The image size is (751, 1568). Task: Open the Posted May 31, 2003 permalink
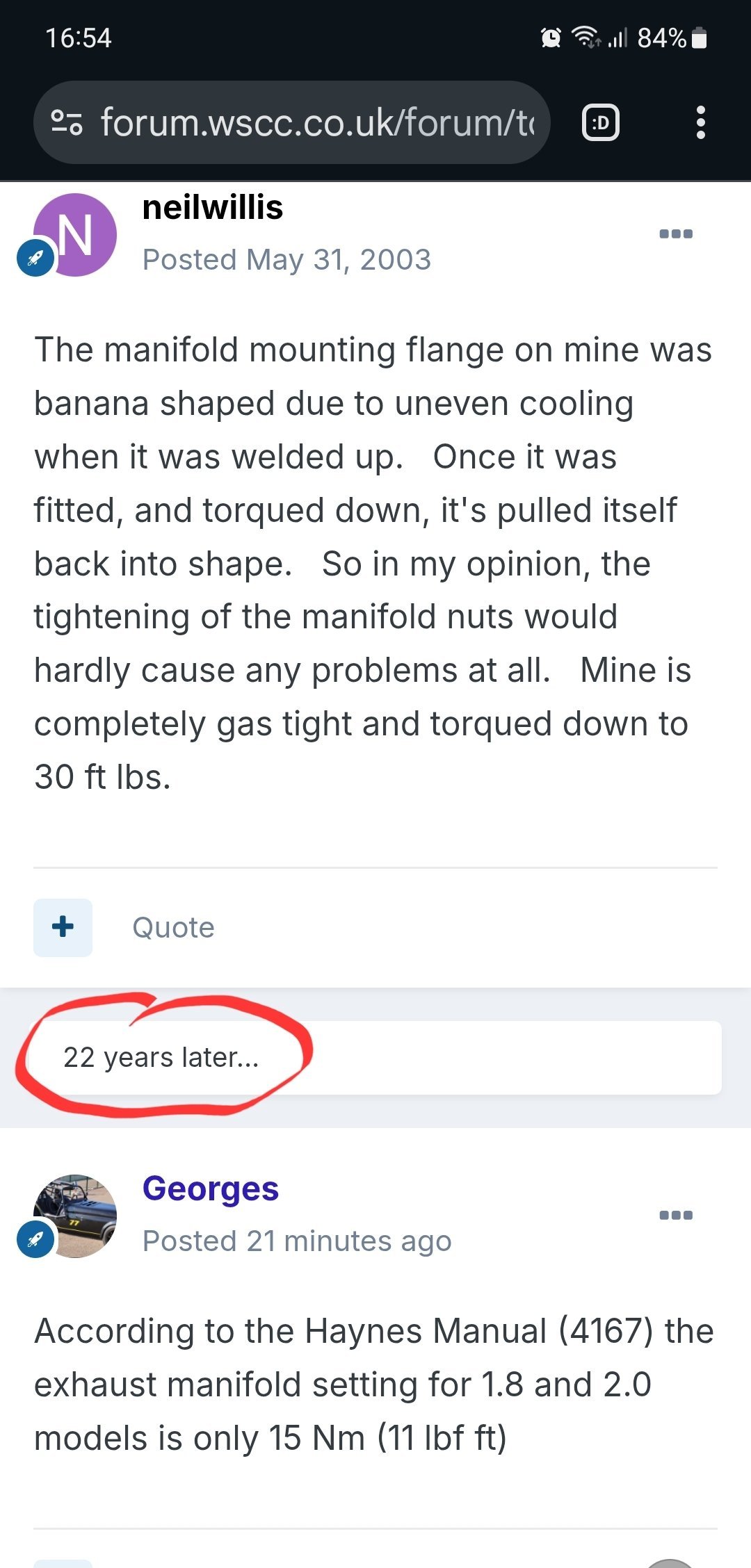click(x=286, y=260)
